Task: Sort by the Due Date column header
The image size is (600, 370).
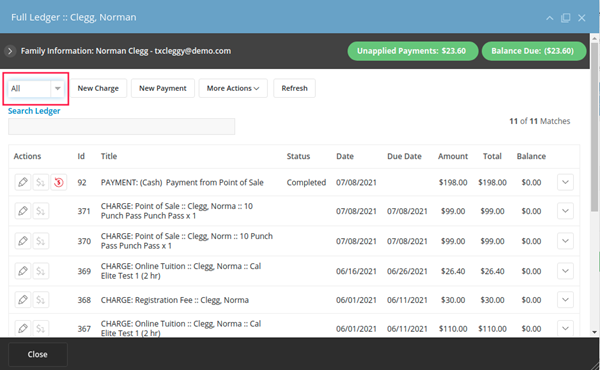Action: pyautogui.click(x=404, y=156)
